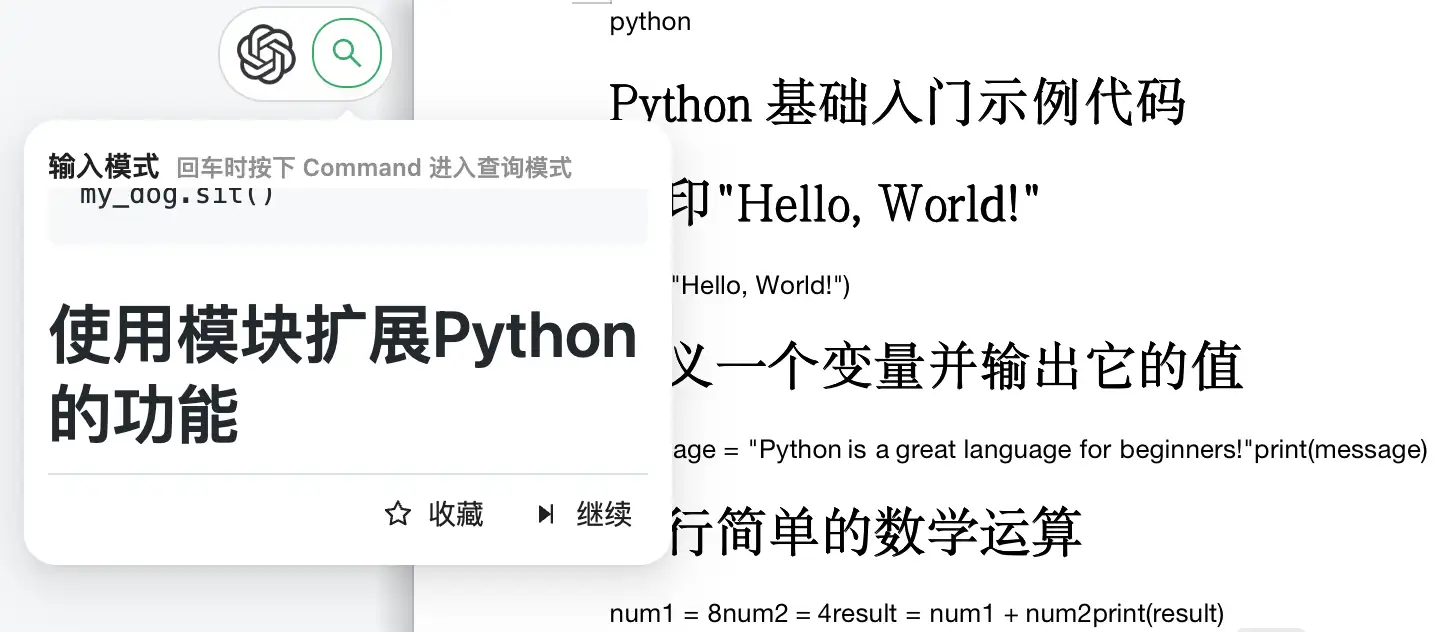The image size is (1438, 632).
Task: Click the 继续 continue button
Action: coord(585,514)
